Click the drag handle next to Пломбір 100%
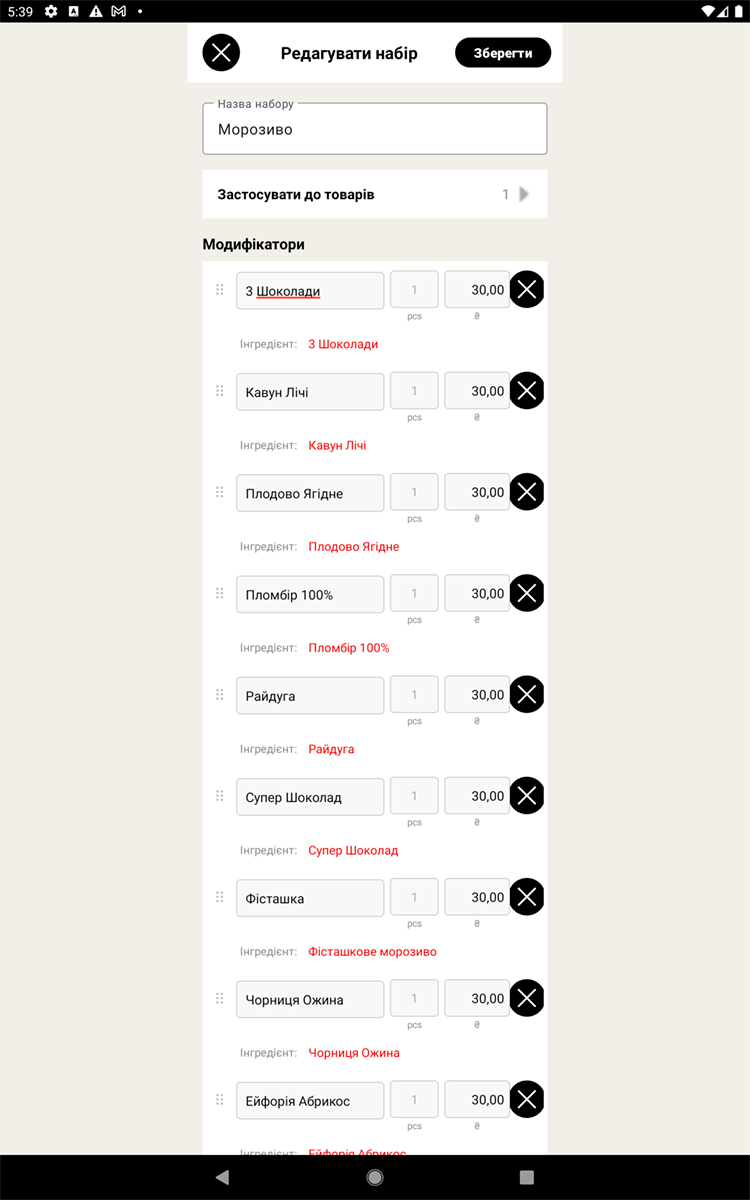The image size is (750, 1200). click(220, 594)
